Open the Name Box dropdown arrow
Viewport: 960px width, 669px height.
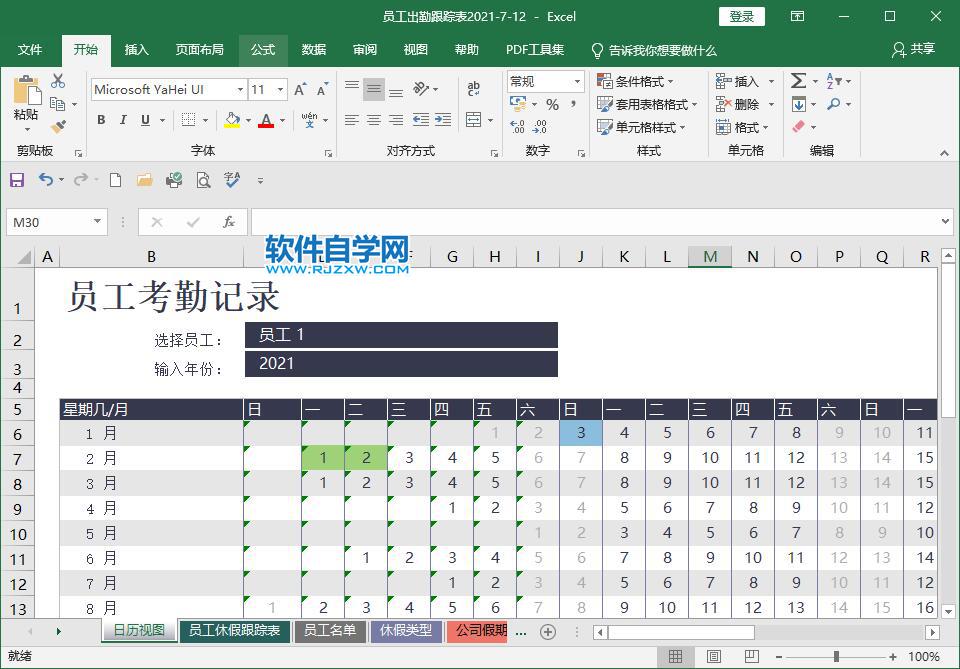point(97,222)
